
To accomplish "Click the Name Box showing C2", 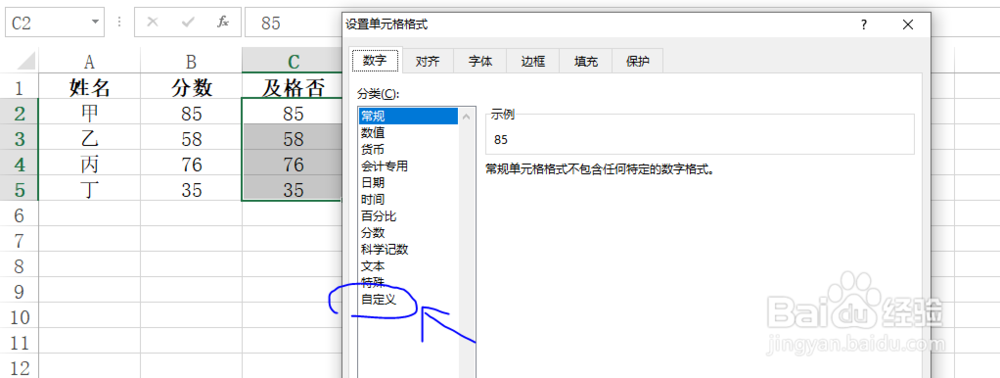I will [54, 23].
